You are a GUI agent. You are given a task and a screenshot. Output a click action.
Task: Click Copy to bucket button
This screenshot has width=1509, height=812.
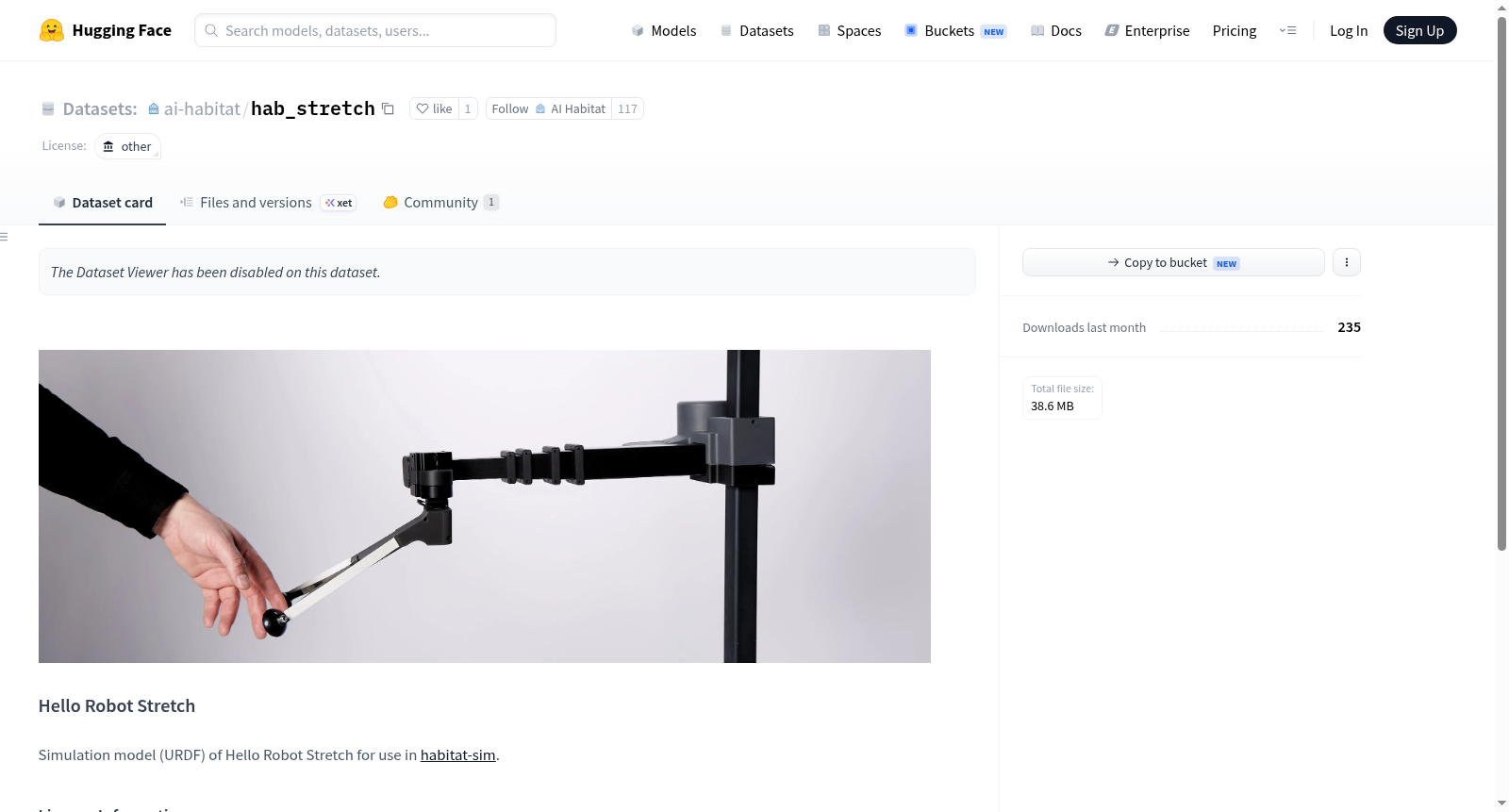[x=1173, y=262]
